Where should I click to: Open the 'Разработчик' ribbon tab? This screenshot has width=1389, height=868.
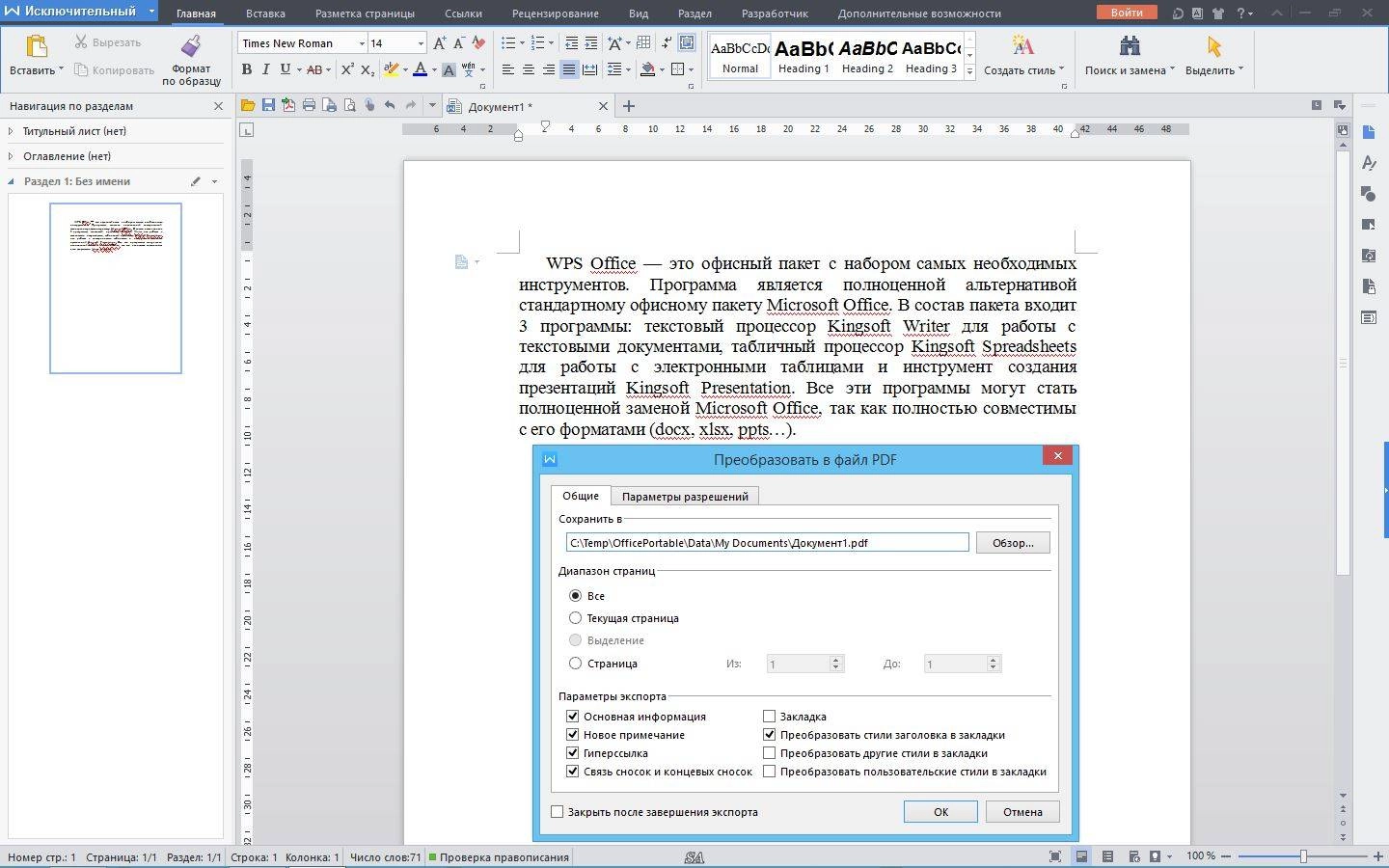(x=775, y=14)
